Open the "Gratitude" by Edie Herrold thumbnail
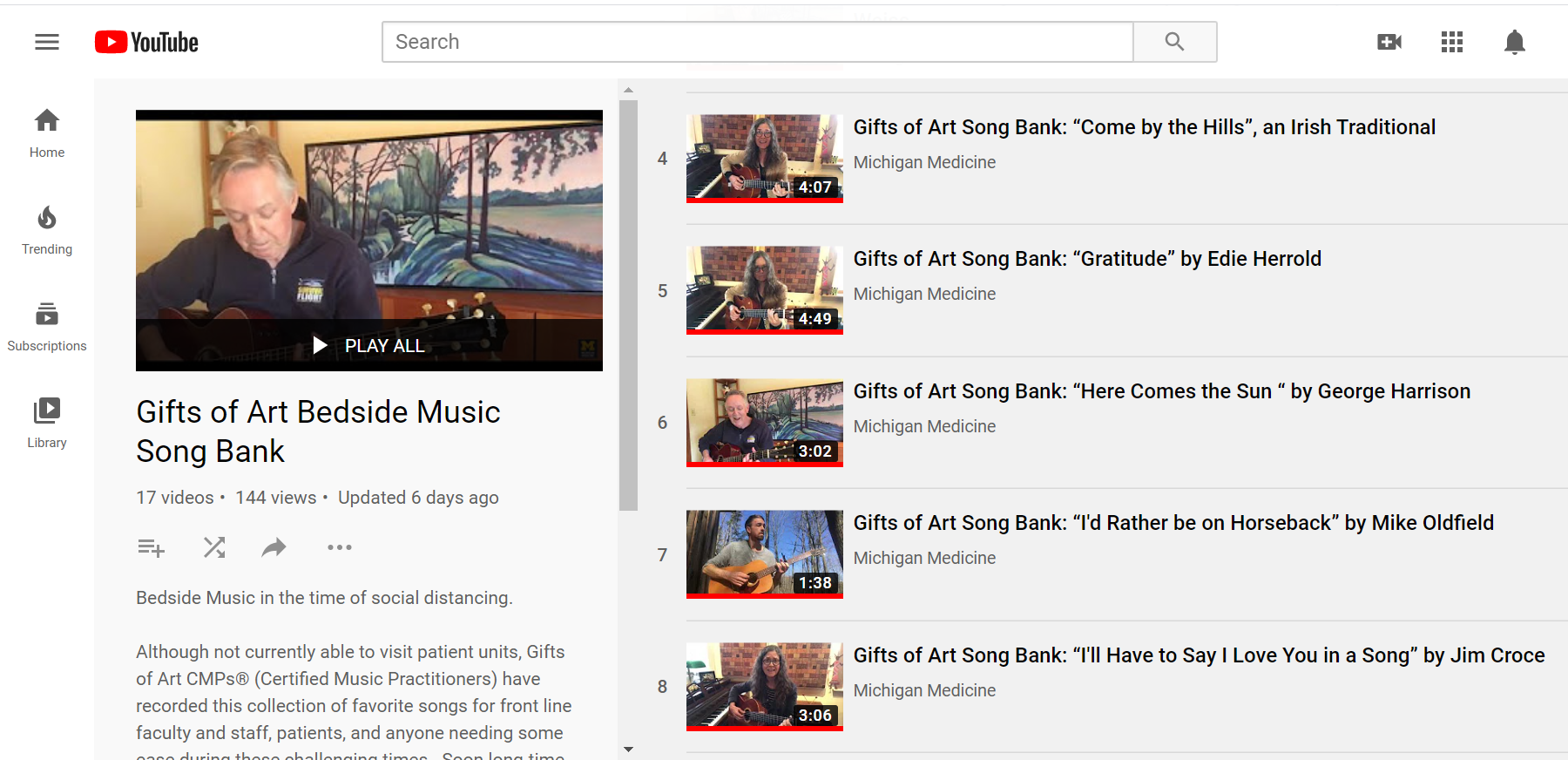Screen dimensions: 1568x760 [765, 290]
